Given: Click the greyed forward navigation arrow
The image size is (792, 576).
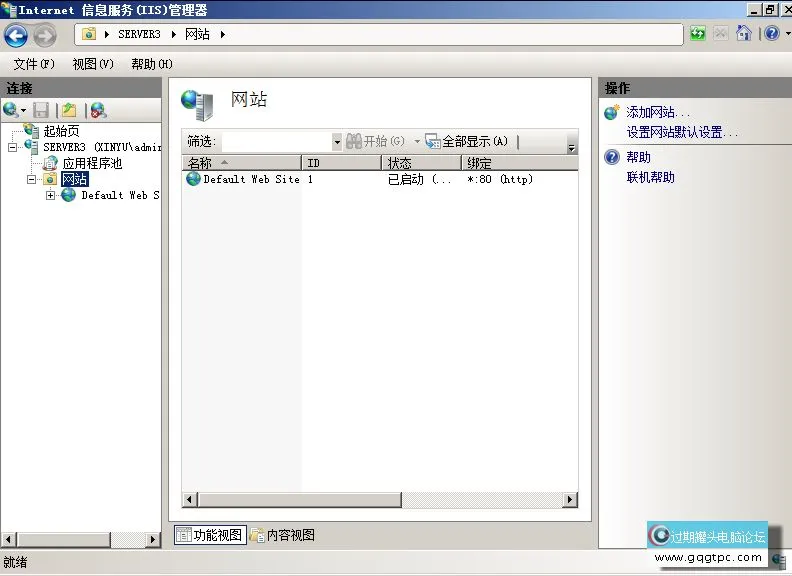Looking at the screenshot, I should [x=45, y=35].
